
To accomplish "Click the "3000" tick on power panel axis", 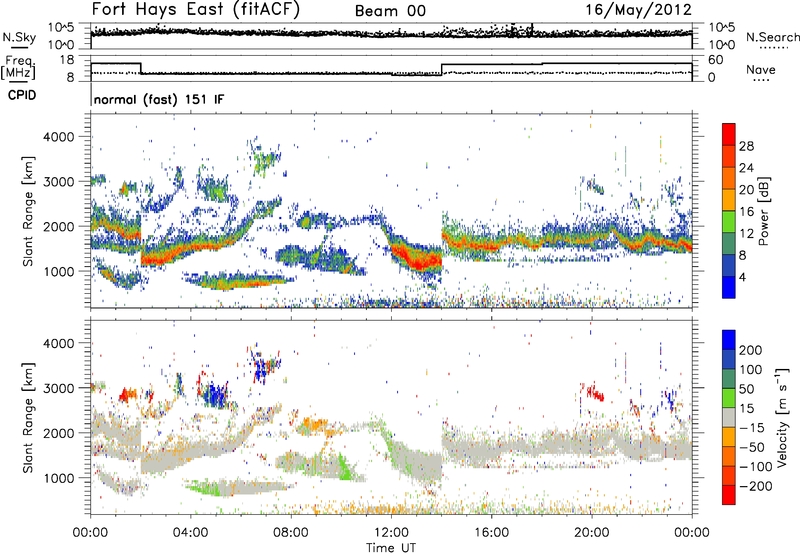I will click(59, 182).
